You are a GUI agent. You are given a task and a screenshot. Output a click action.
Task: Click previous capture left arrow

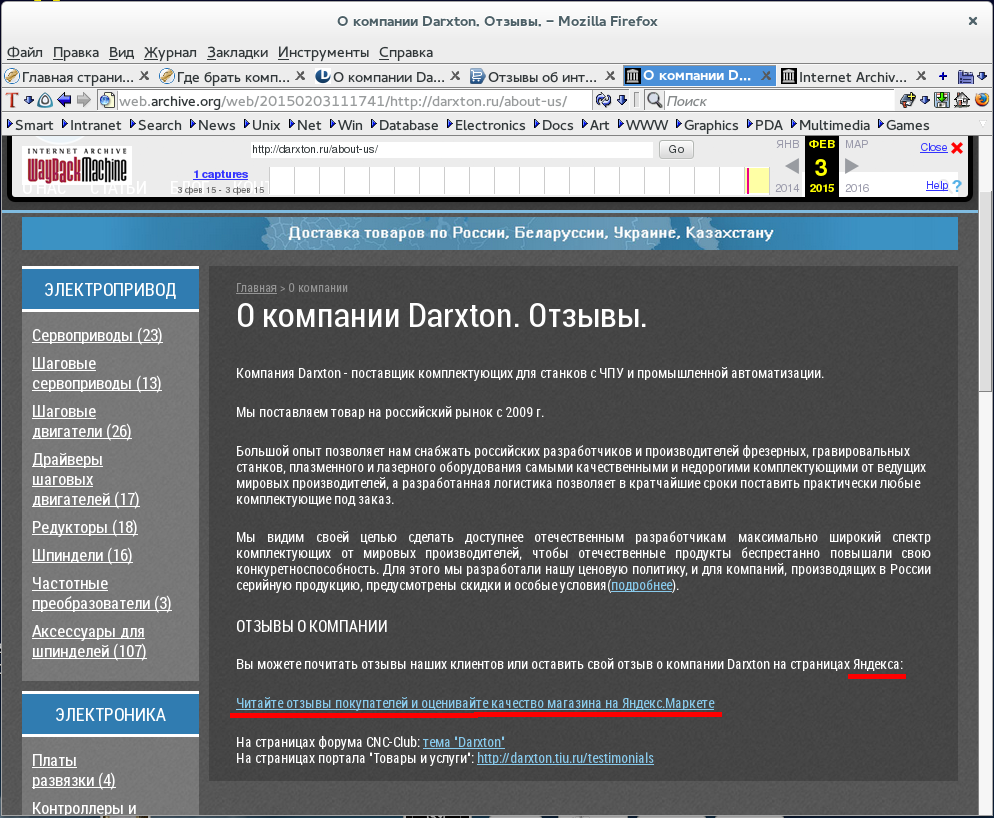791,166
